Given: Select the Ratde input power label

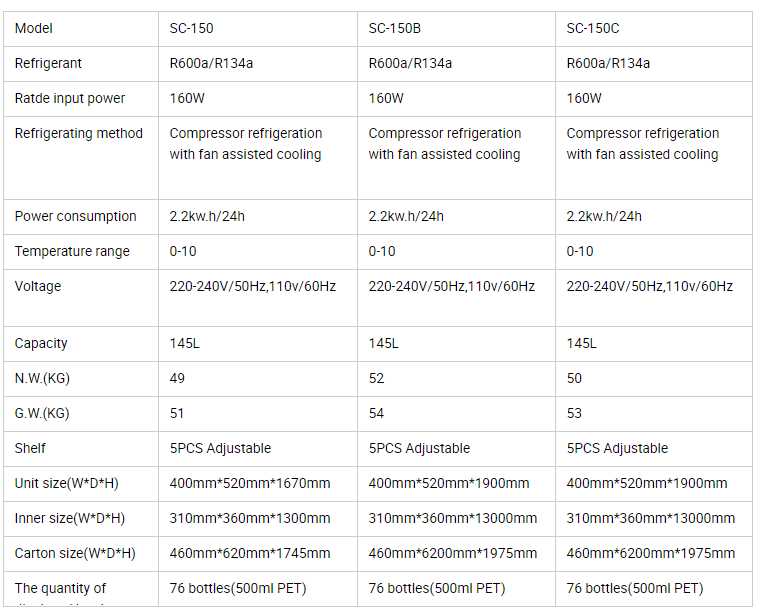Looking at the screenshot, I should pos(70,99).
